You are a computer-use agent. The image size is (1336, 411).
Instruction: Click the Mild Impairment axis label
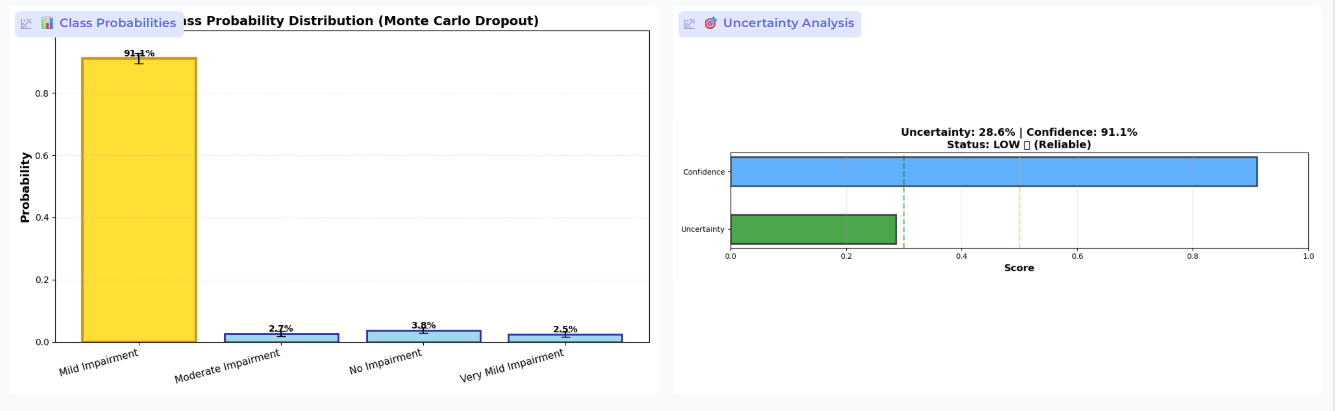coord(99,362)
